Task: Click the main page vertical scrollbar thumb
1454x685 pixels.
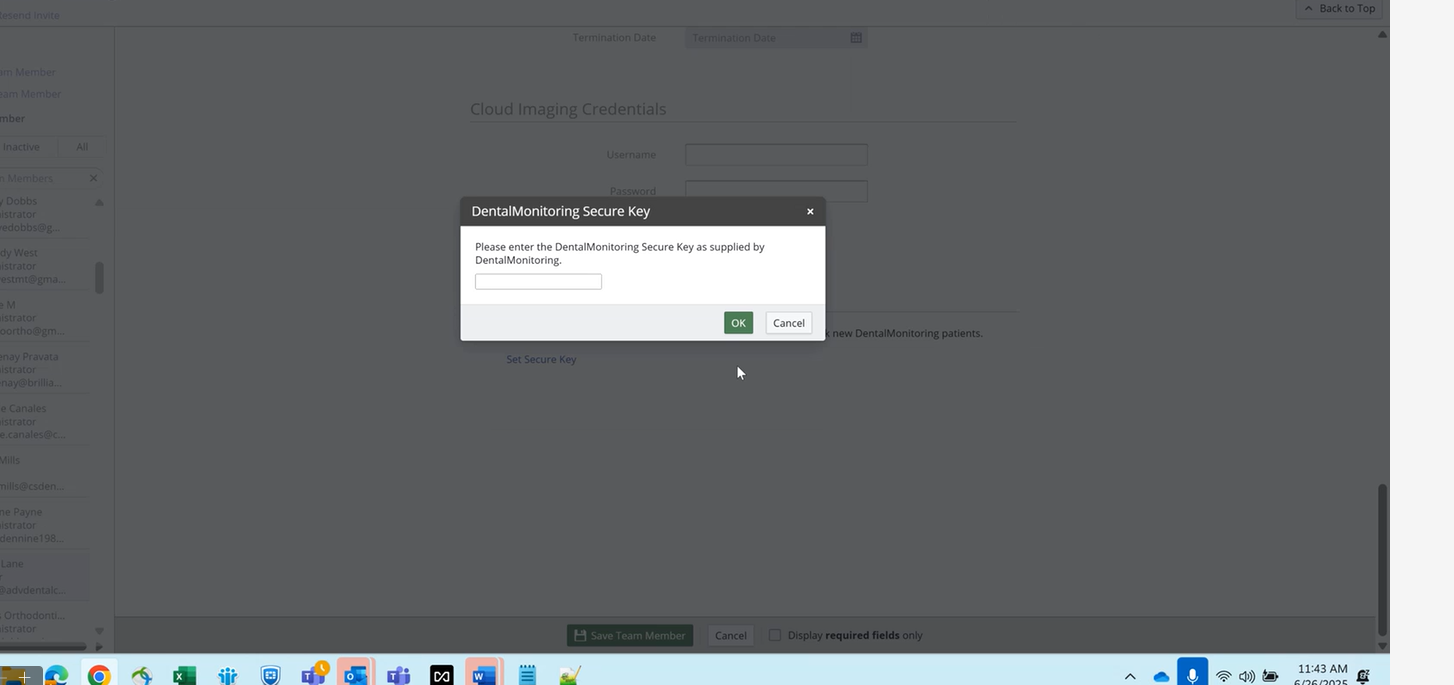Action: coord(1383,558)
